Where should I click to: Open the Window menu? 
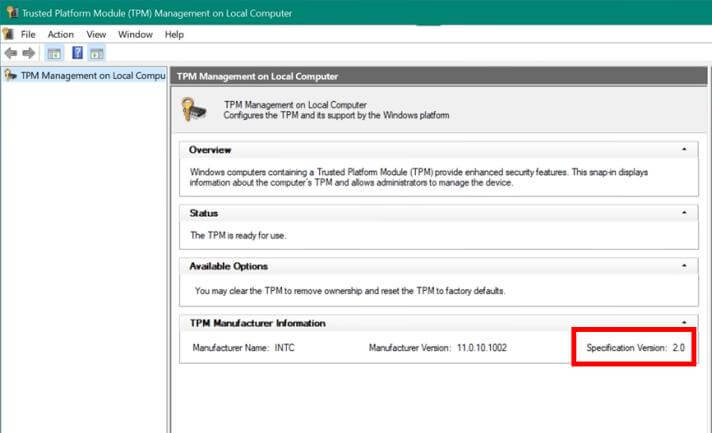[x=135, y=34]
